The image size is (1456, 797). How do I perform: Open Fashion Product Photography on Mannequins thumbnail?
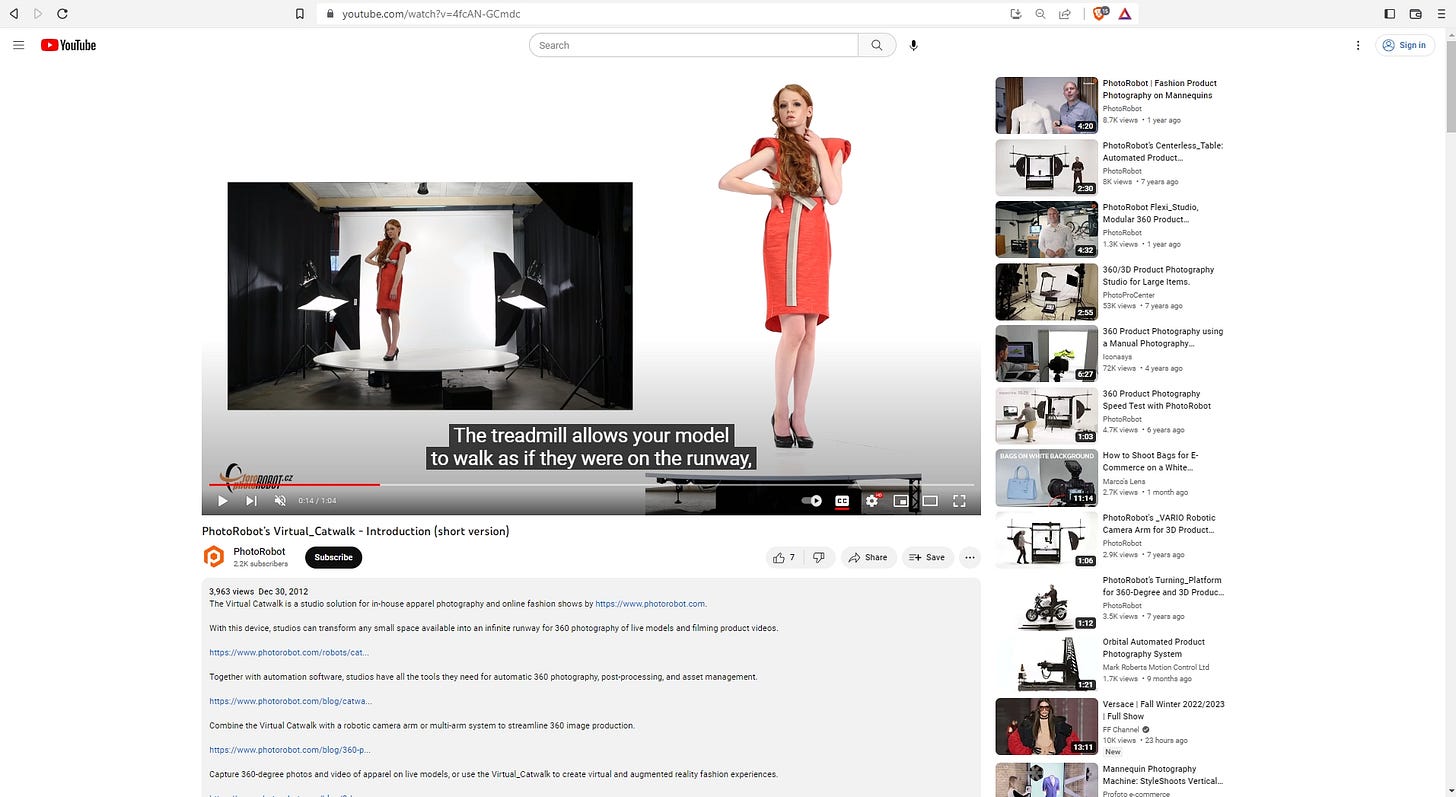click(x=1046, y=105)
